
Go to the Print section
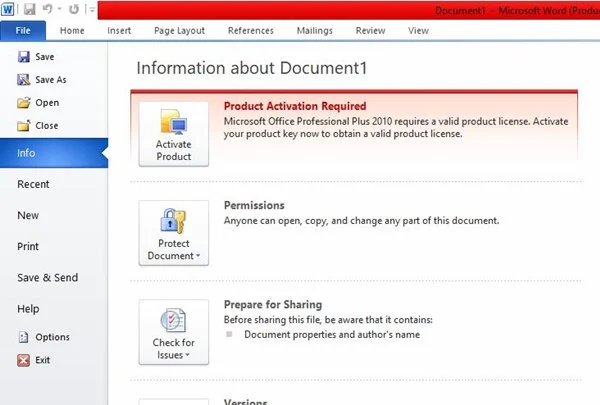tap(28, 246)
